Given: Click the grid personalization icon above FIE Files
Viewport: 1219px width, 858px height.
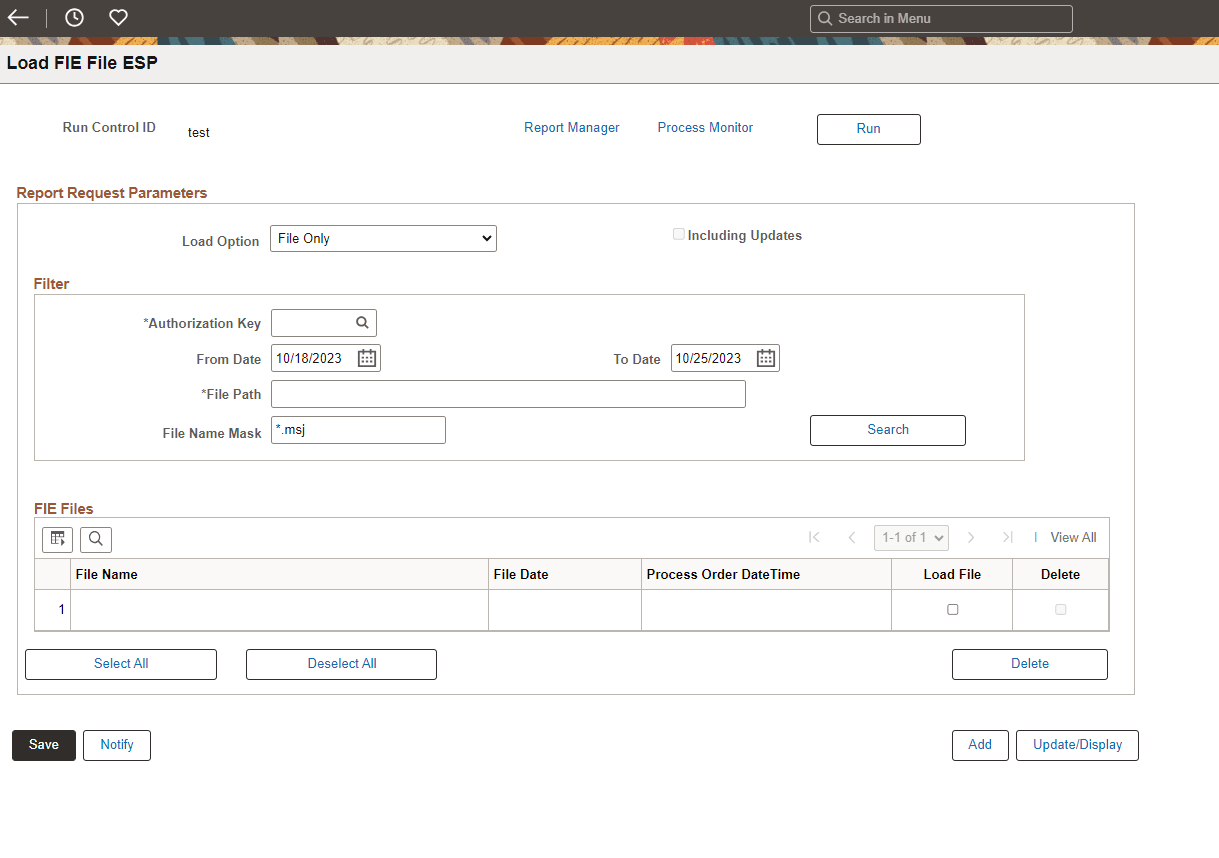Looking at the screenshot, I should tap(57, 539).
